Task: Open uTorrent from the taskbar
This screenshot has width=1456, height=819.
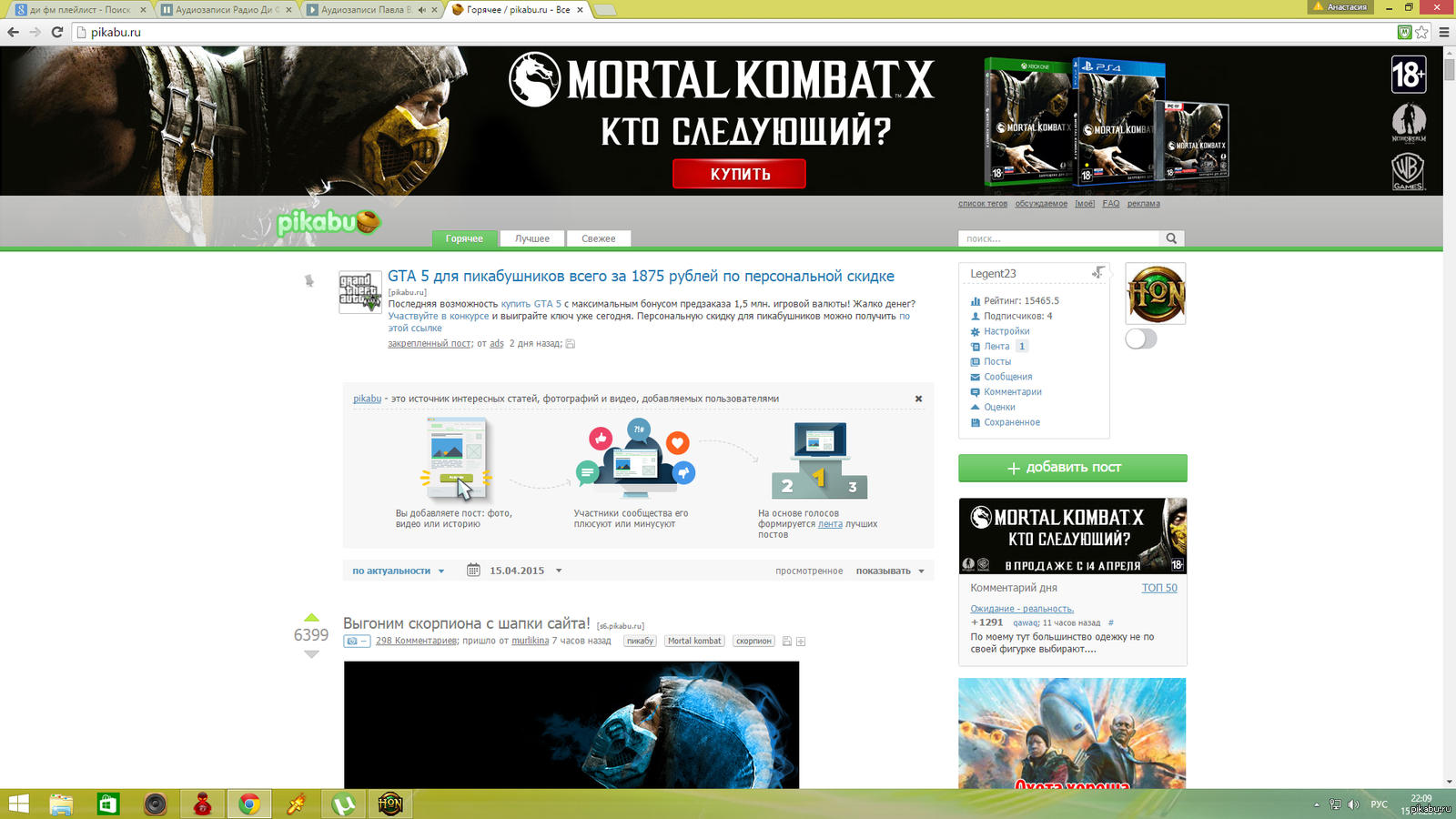Action: point(343,804)
